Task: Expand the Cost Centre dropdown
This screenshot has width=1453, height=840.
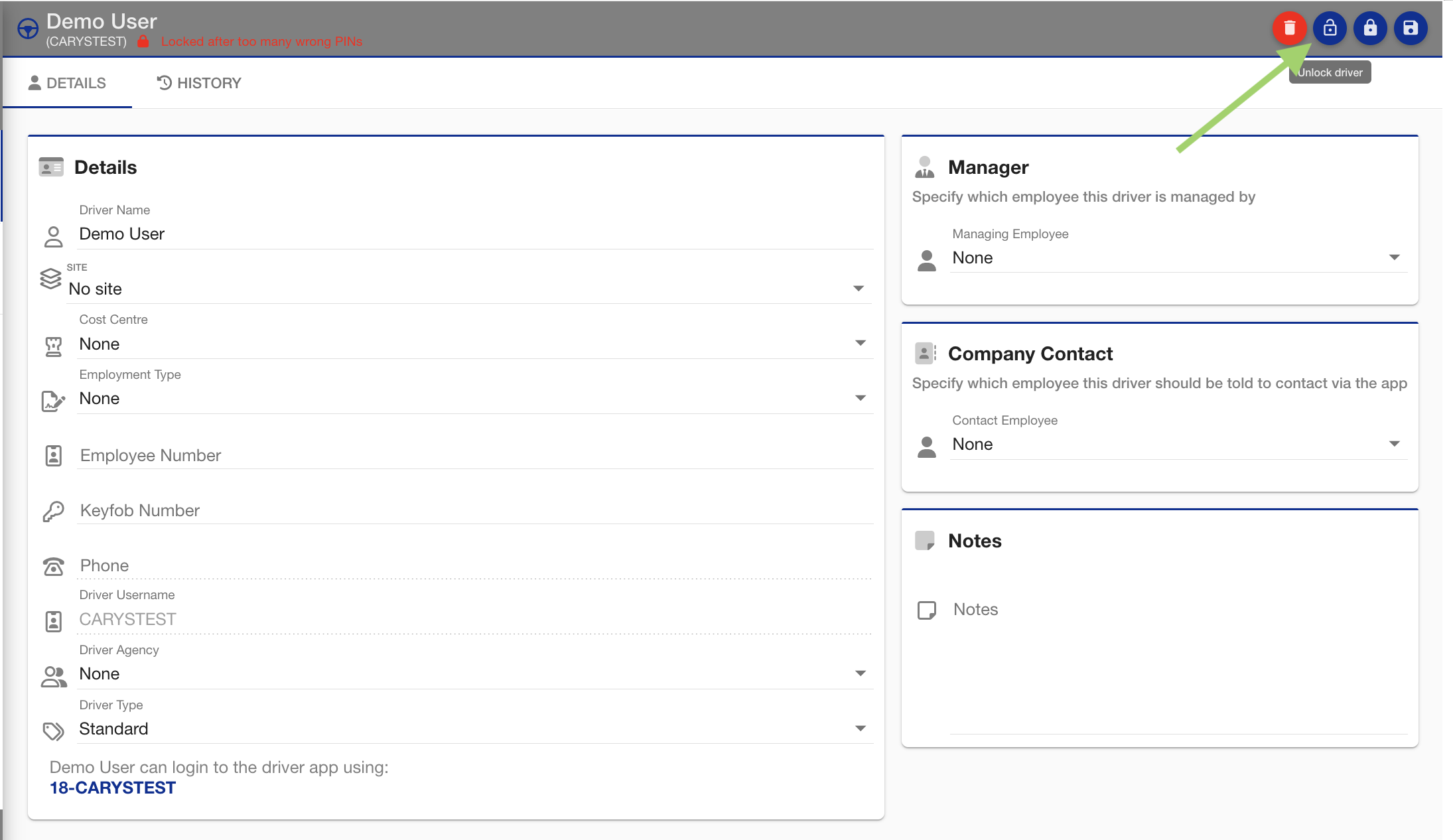Action: tap(475, 344)
